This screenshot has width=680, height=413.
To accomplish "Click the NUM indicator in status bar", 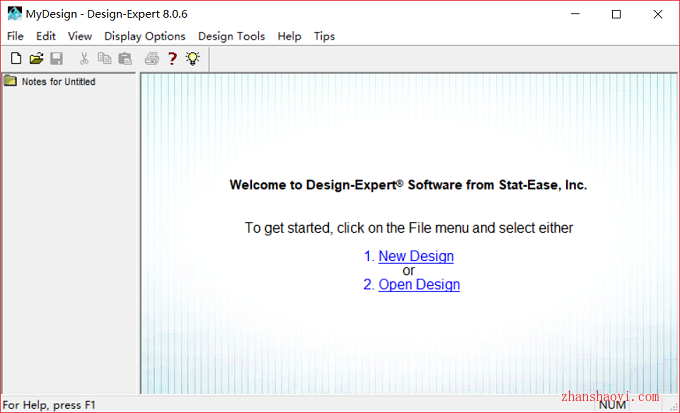I will pyautogui.click(x=612, y=405).
